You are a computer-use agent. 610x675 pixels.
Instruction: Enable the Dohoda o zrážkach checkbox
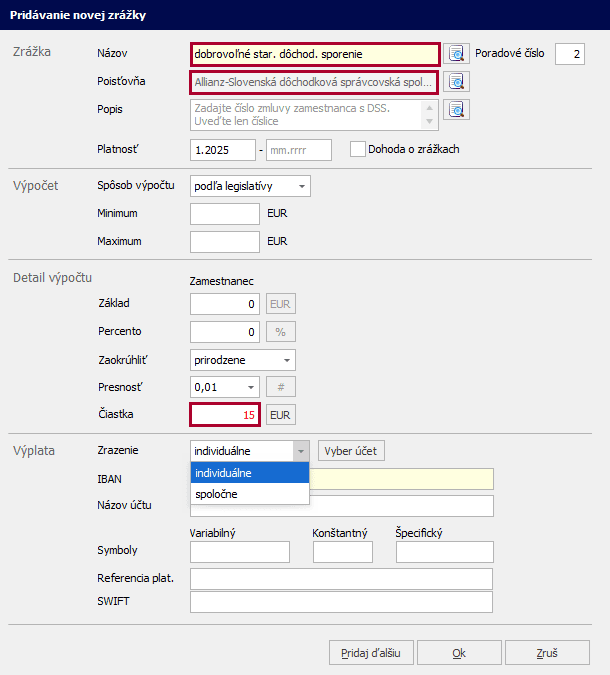click(358, 150)
